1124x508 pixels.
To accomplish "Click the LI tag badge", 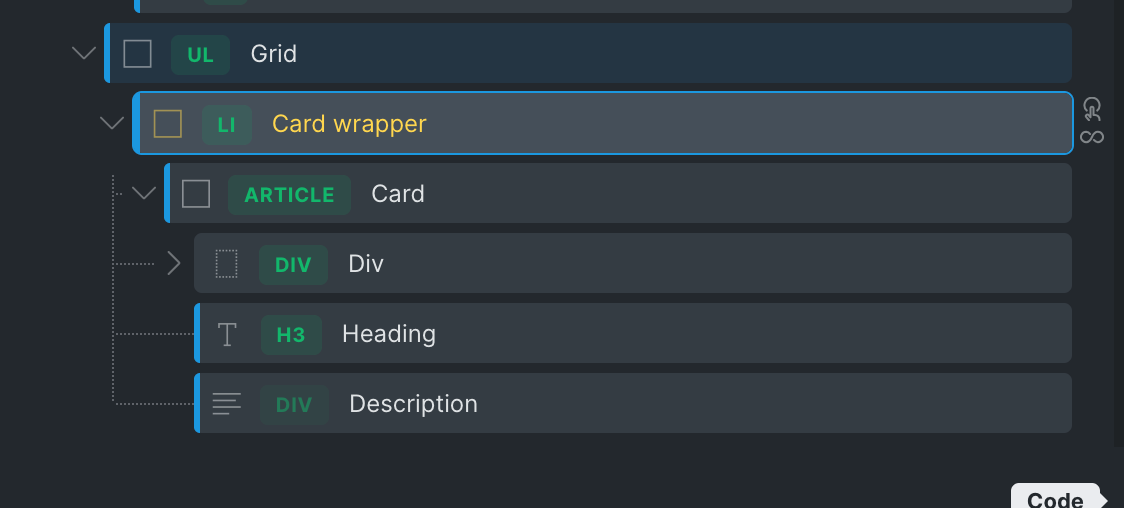I will [x=226, y=125].
